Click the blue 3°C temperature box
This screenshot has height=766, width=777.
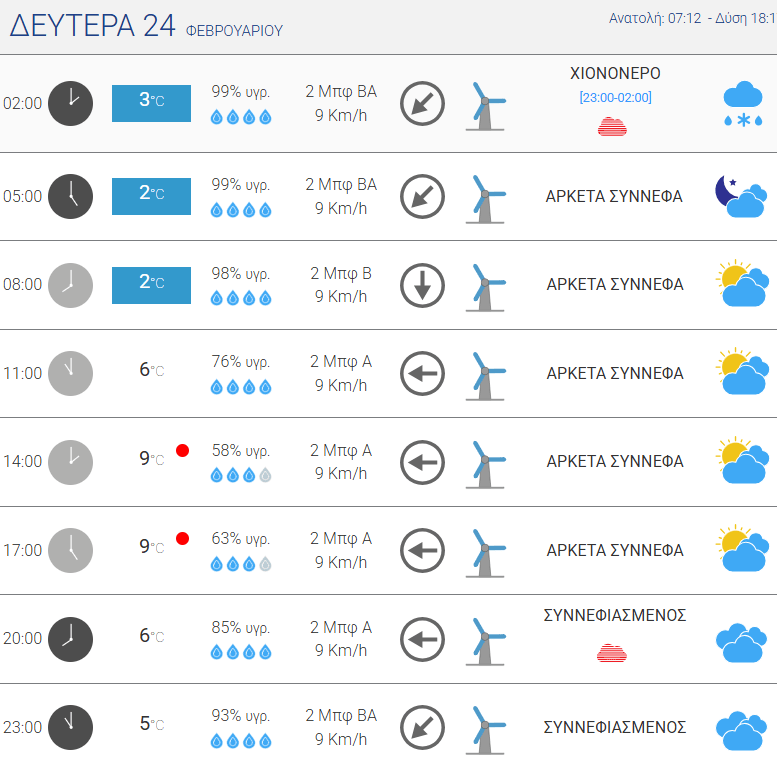[152, 104]
